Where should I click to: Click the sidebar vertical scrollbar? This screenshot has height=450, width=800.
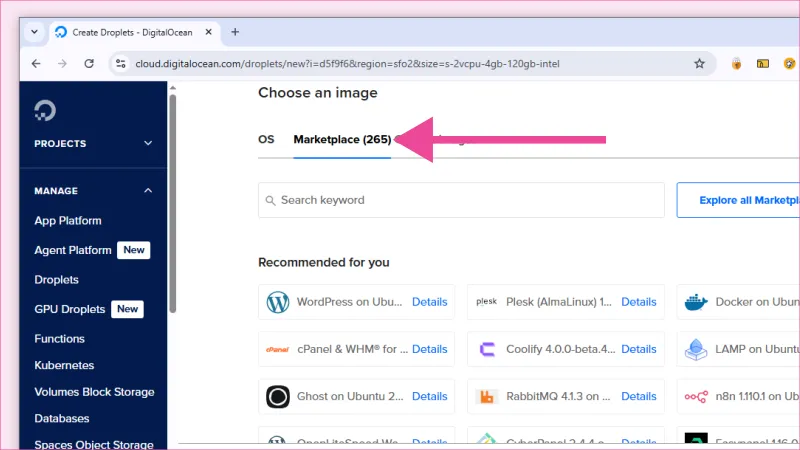tap(173, 203)
